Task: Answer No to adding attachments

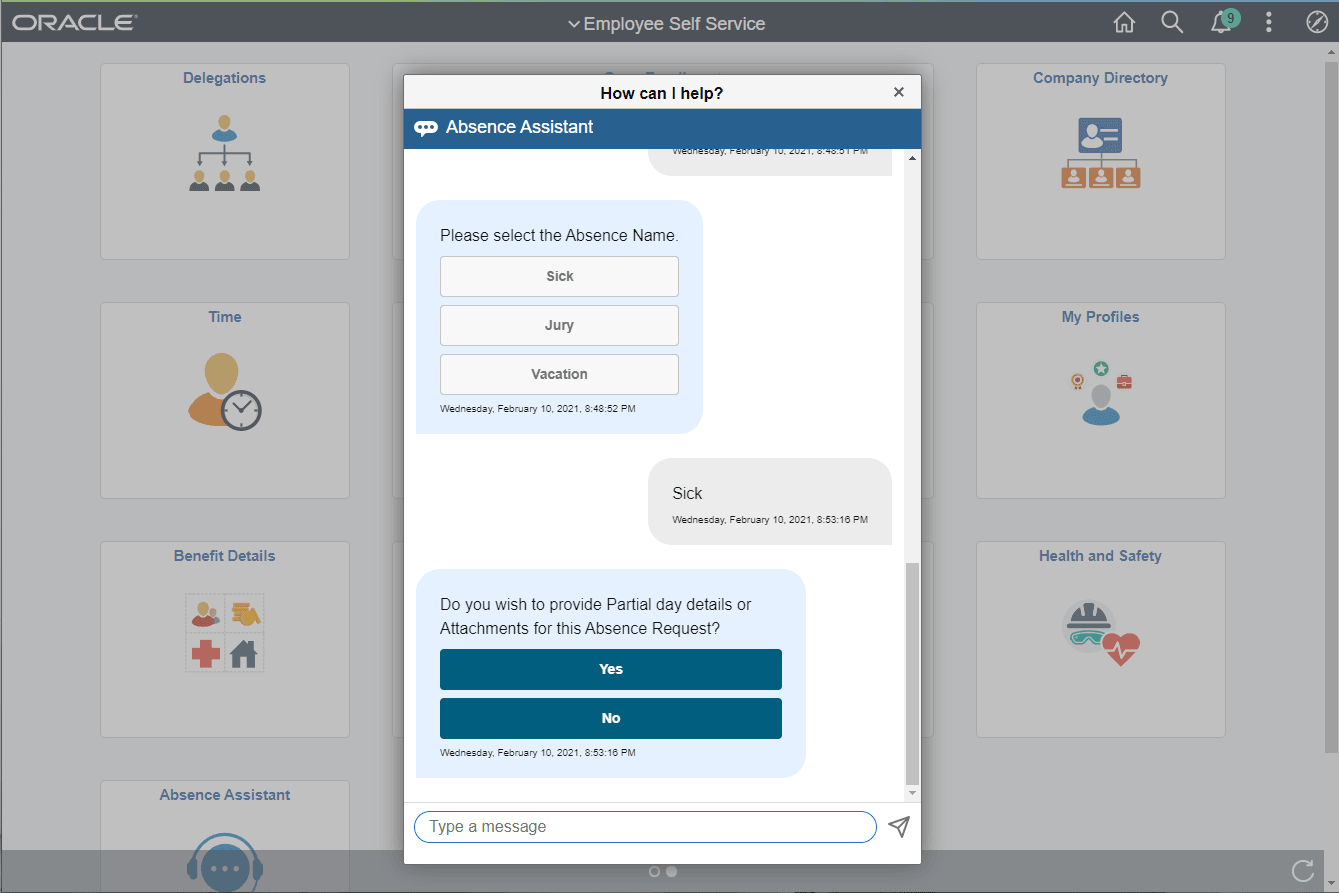Action: (610, 718)
